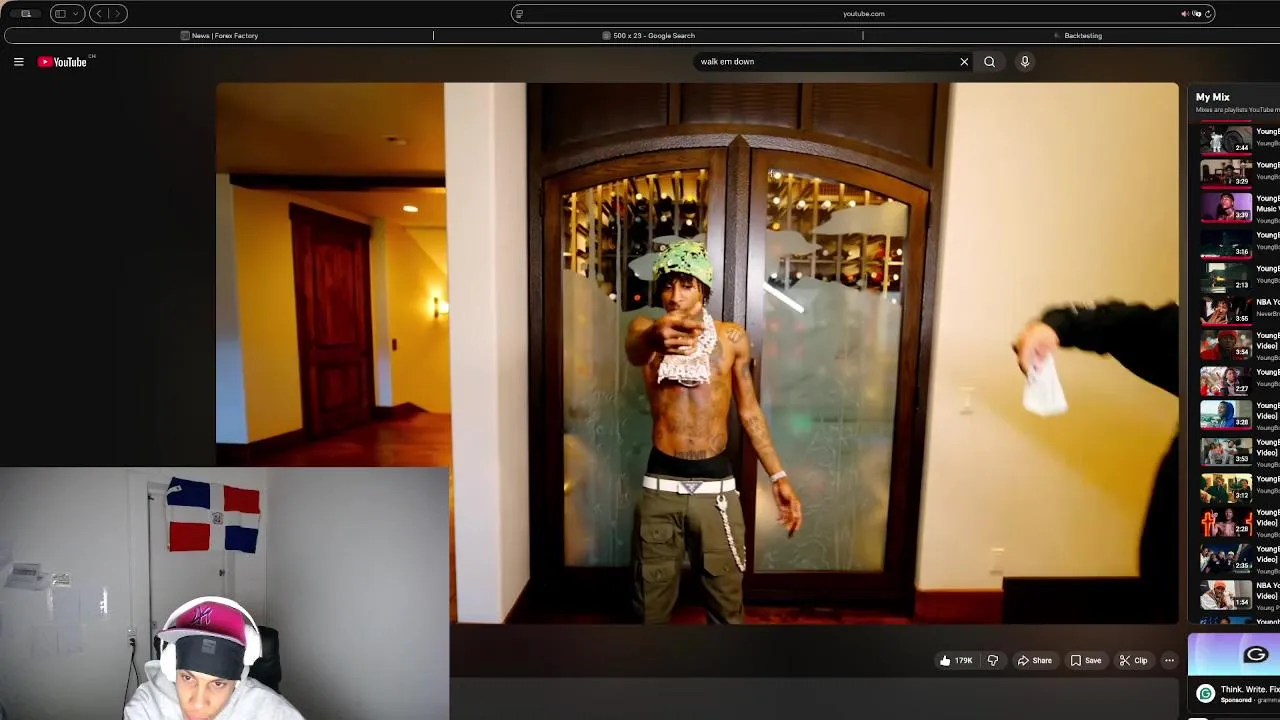
Task: Click the magnifier search button
Action: coord(989,62)
